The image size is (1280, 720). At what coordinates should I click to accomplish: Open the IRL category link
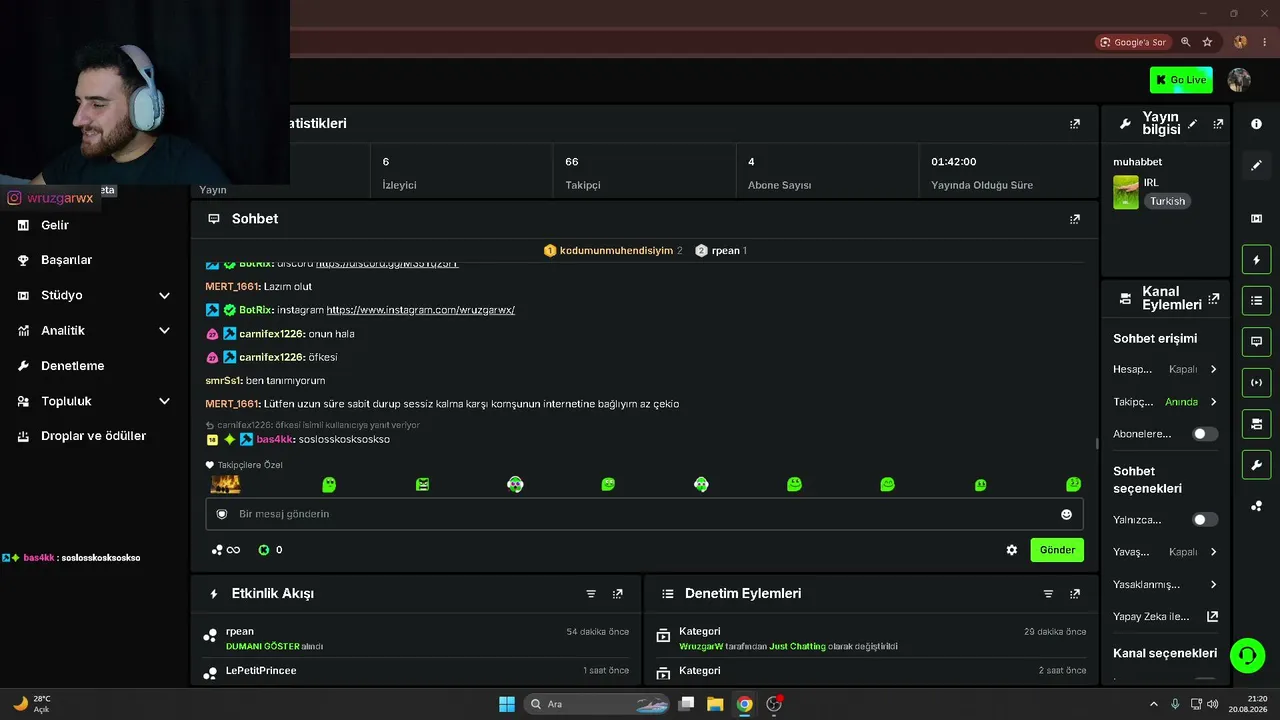[1151, 183]
